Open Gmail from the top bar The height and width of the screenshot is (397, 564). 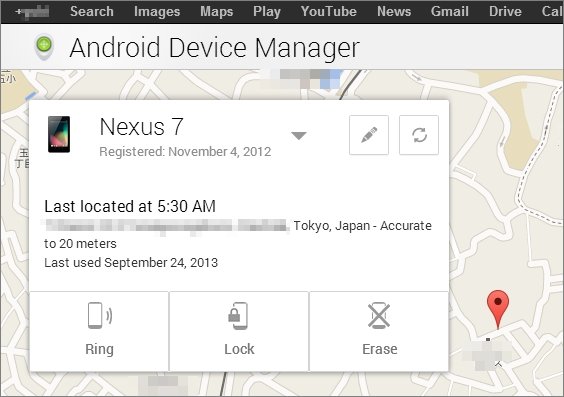[450, 12]
